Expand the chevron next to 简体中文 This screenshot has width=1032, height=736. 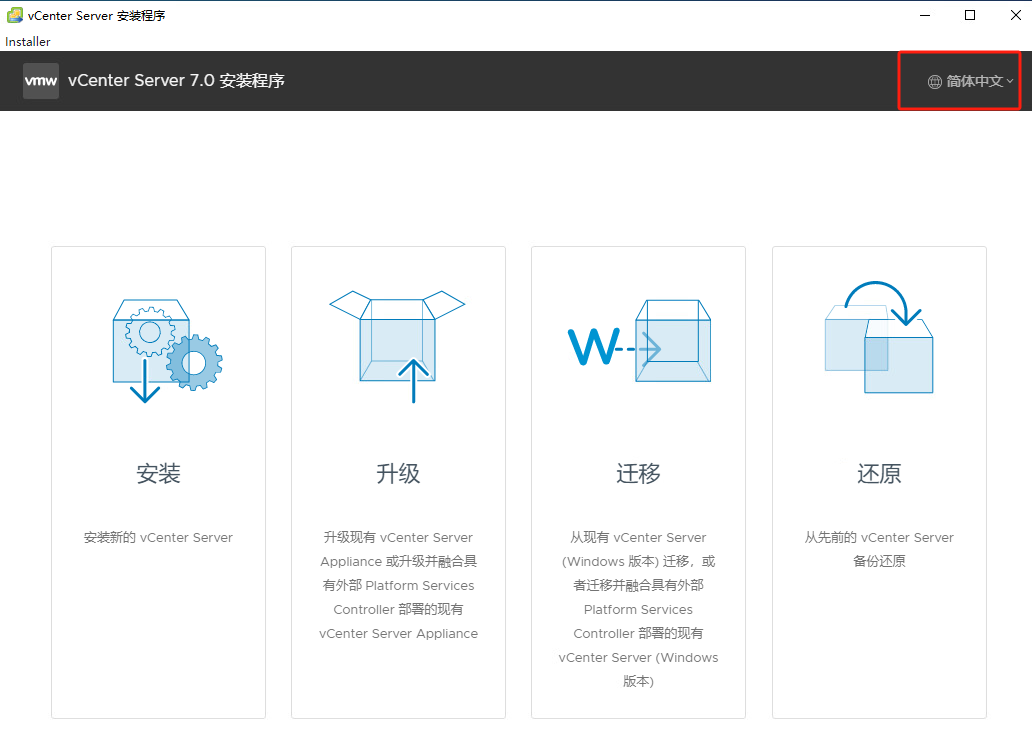click(1010, 81)
